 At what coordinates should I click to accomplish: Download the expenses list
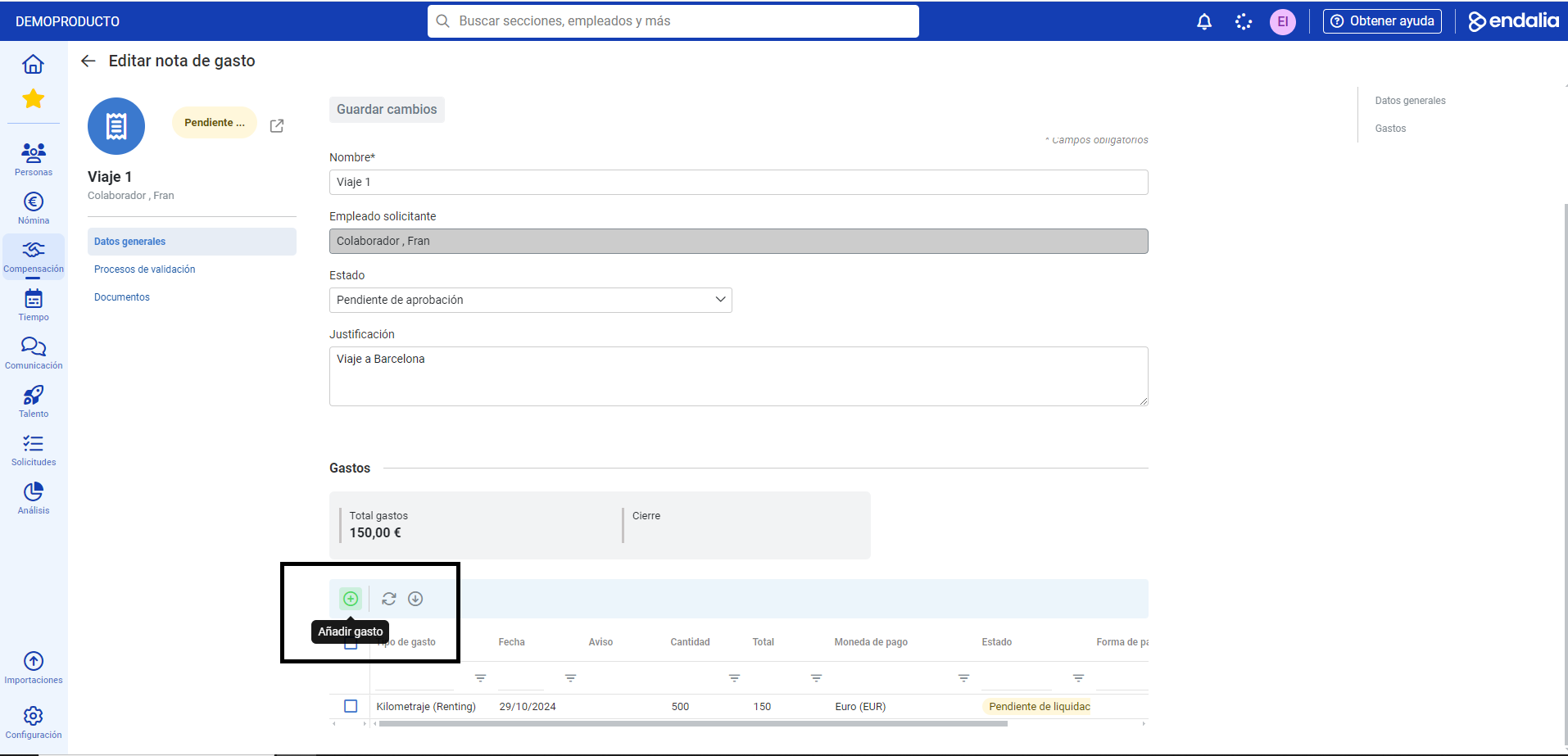pyautogui.click(x=415, y=599)
